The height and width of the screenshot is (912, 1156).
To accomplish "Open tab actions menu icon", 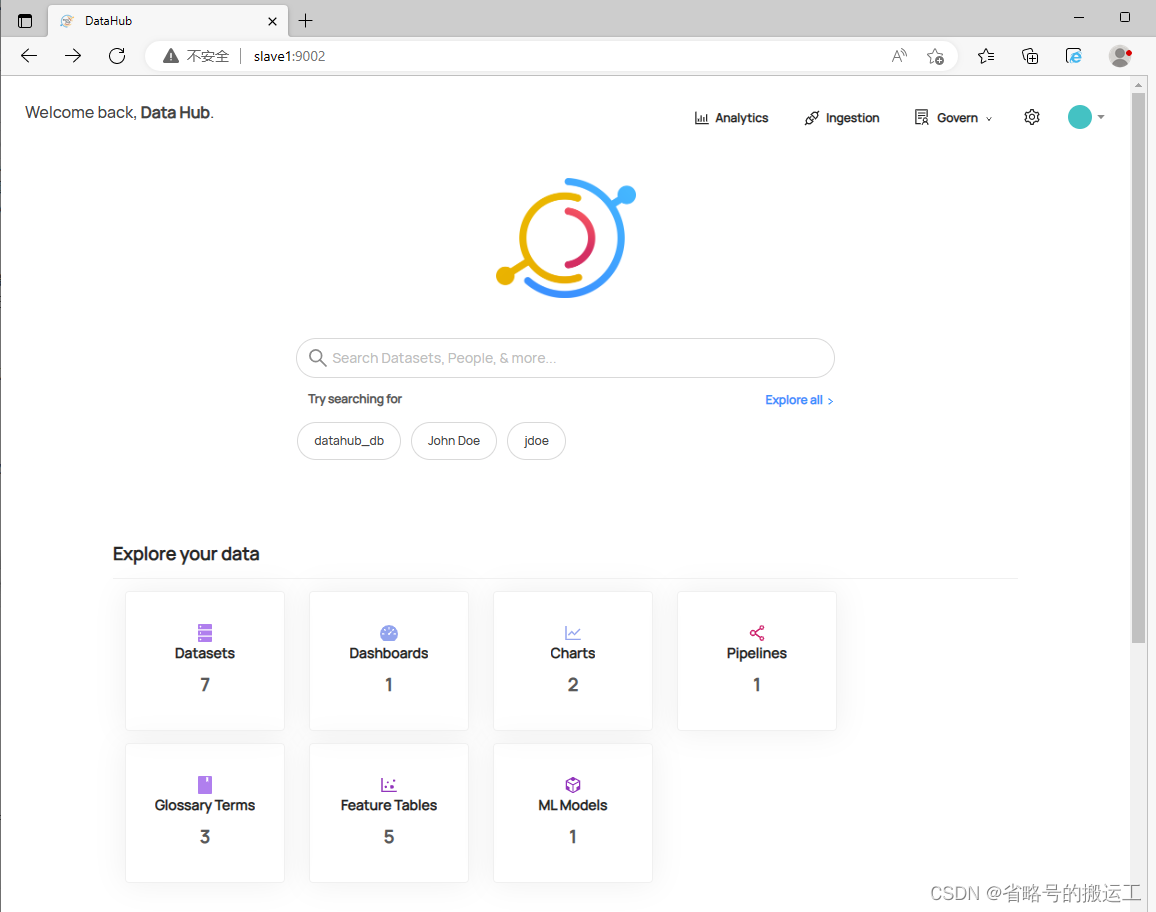I will pyautogui.click(x=25, y=21).
